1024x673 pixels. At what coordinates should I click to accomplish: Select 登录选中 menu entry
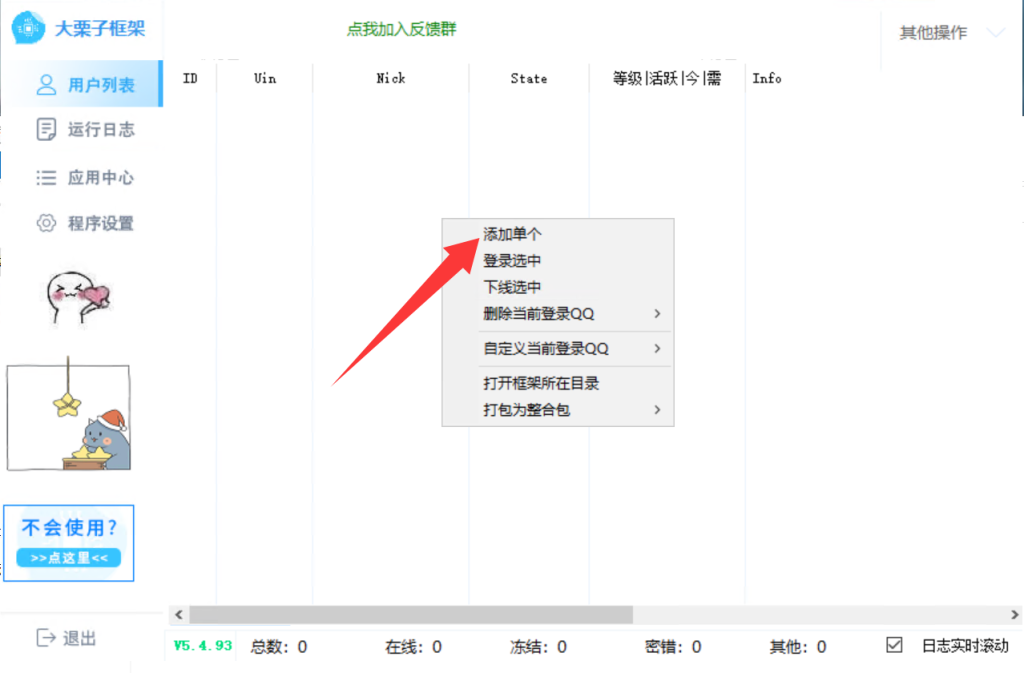pos(512,261)
